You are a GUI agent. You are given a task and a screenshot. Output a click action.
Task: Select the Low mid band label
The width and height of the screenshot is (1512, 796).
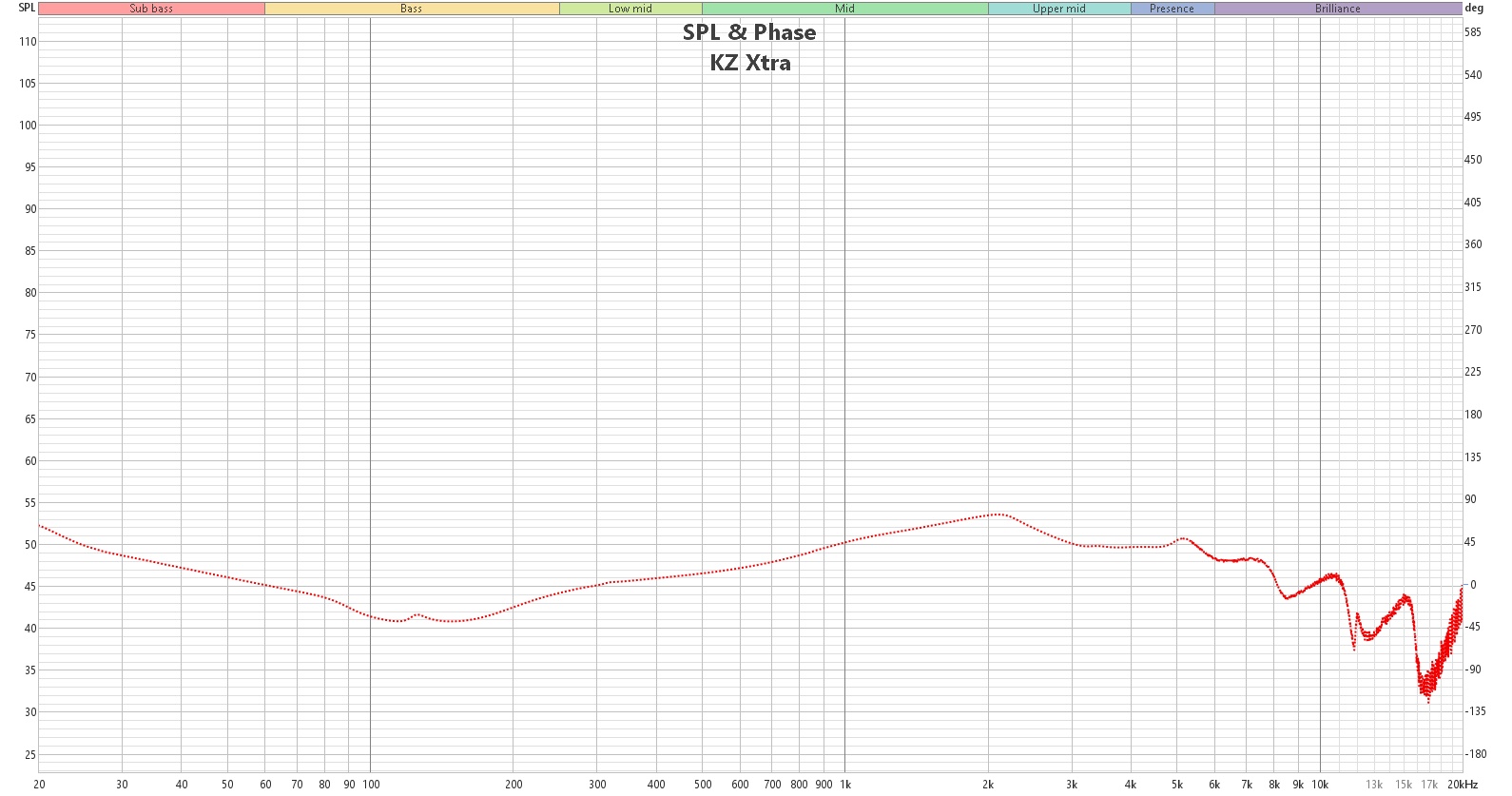tap(630, 9)
